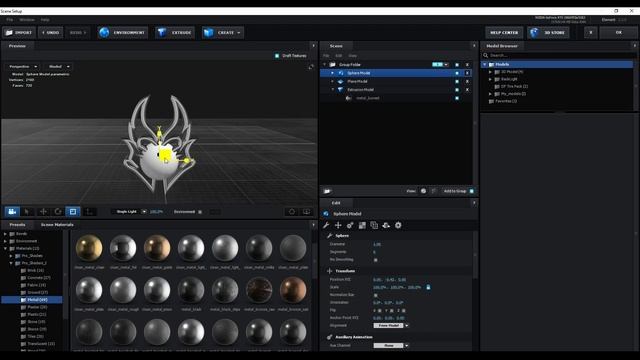Open the duplicate squares tab icon
Viewport: 640px width, 360px height.
coord(374,225)
